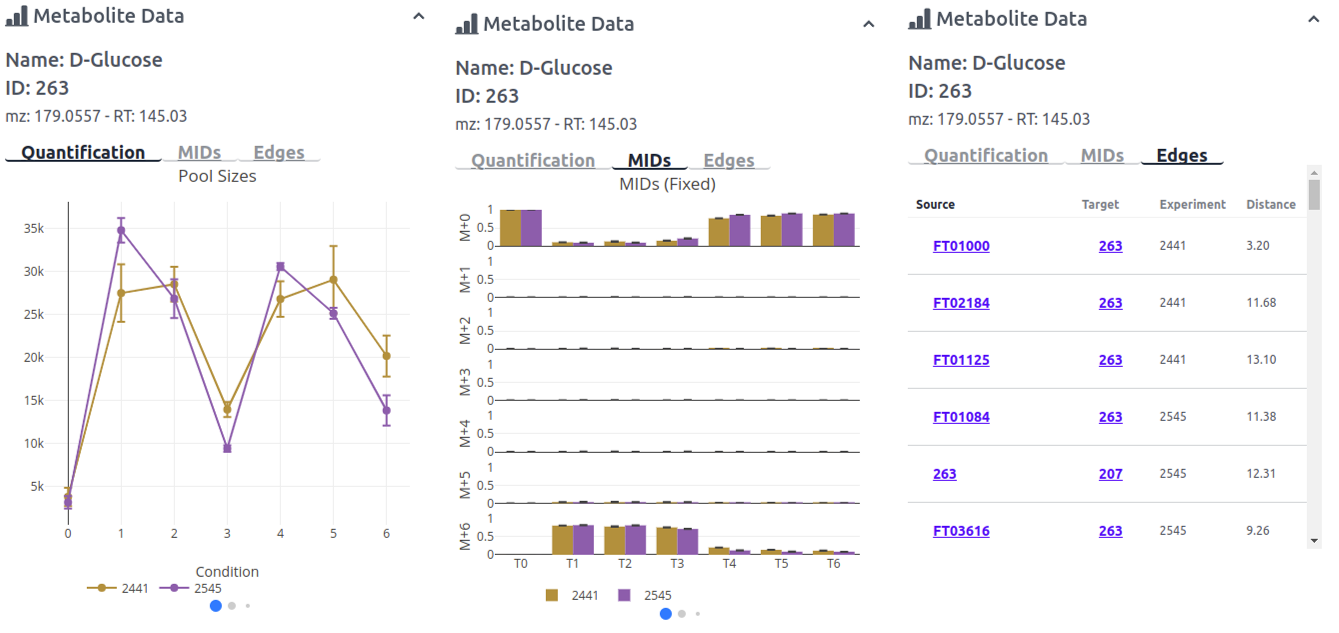
Task: Collapse the right Metabolite Data panel
Action: point(1314,18)
